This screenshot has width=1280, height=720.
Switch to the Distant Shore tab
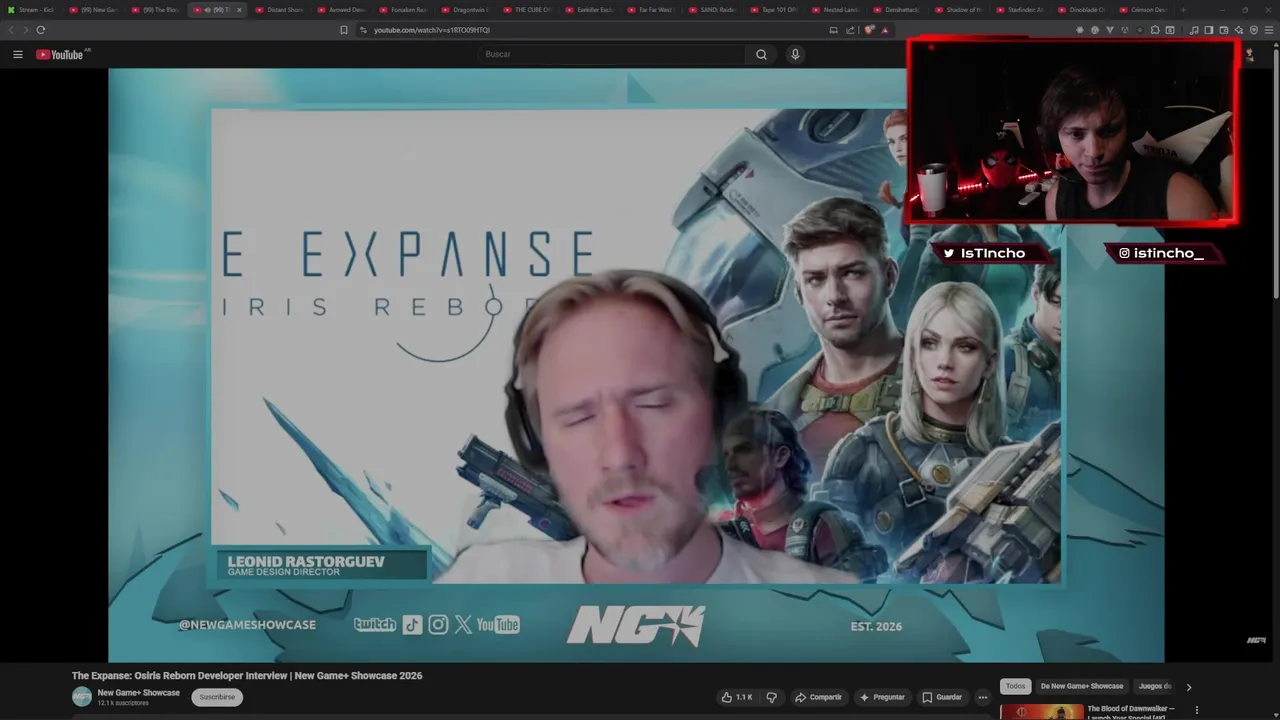click(280, 10)
